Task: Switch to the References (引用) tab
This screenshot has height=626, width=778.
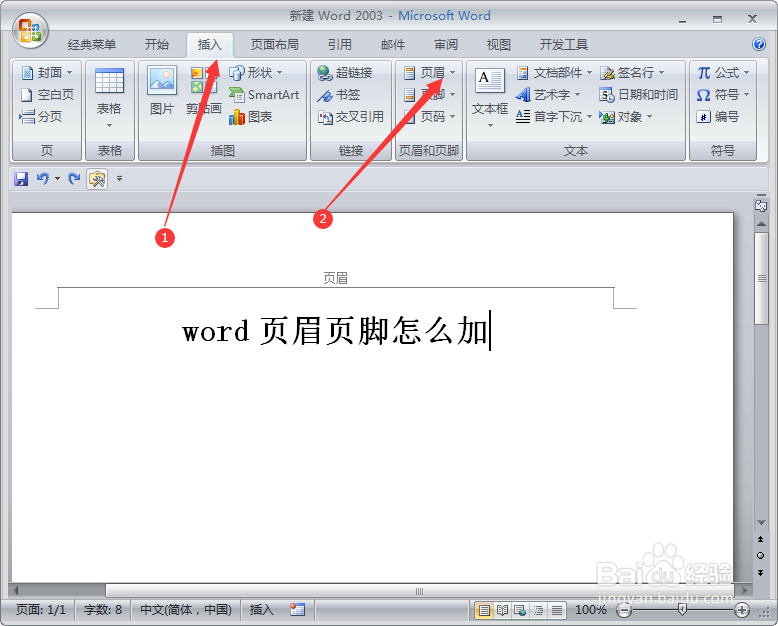Action: [339, 45]
